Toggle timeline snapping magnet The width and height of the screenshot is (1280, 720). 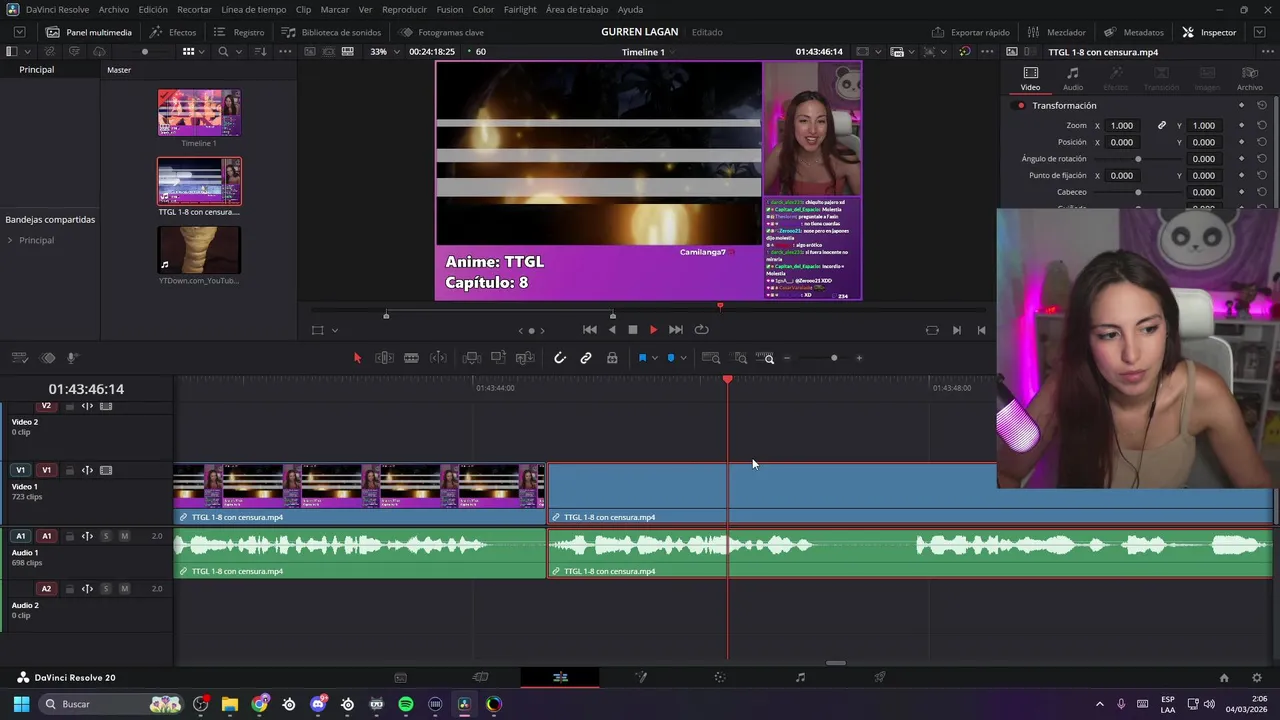[x=560, y=358]
